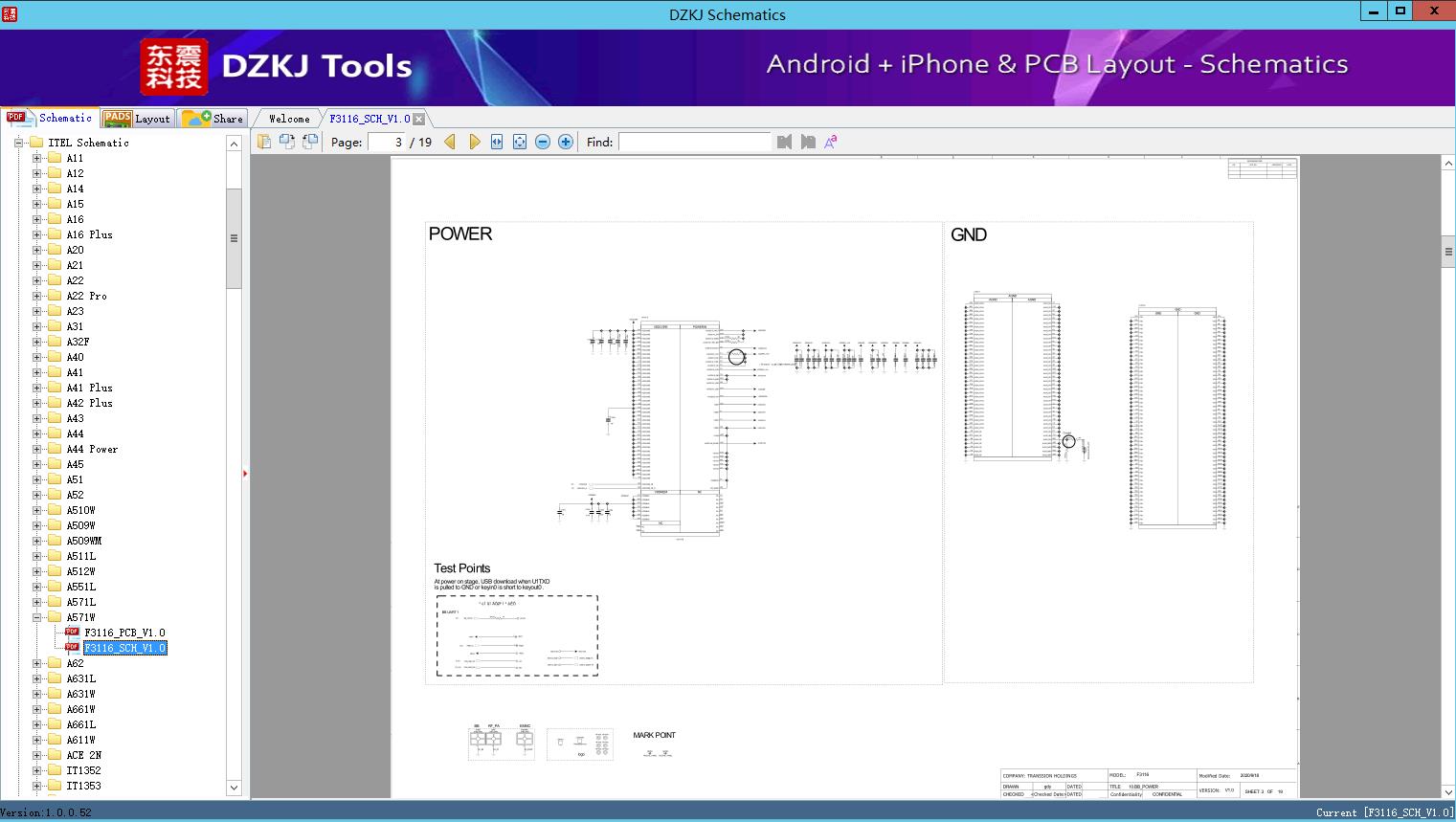Collapse the ITEL Schematic root node

18,143
